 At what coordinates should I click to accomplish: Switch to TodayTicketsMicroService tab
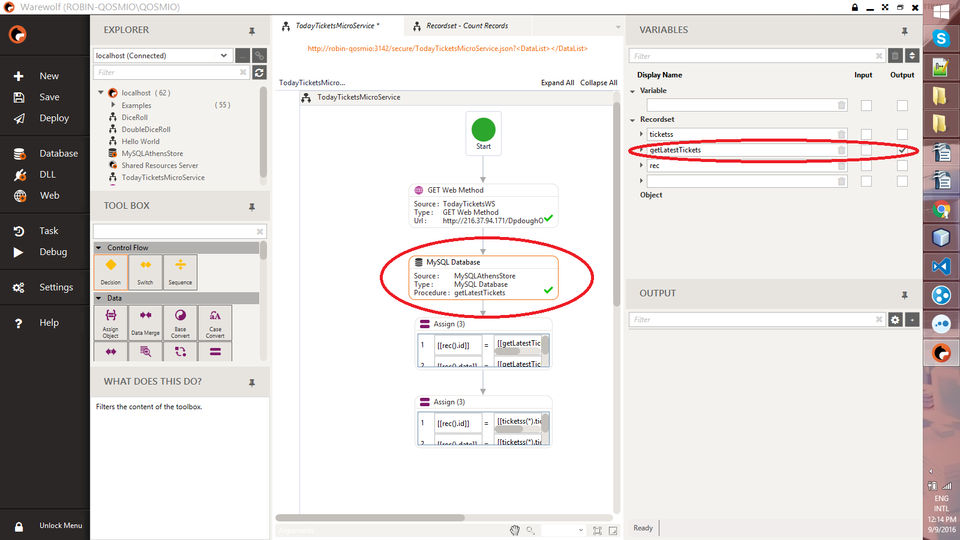point(336,26)
